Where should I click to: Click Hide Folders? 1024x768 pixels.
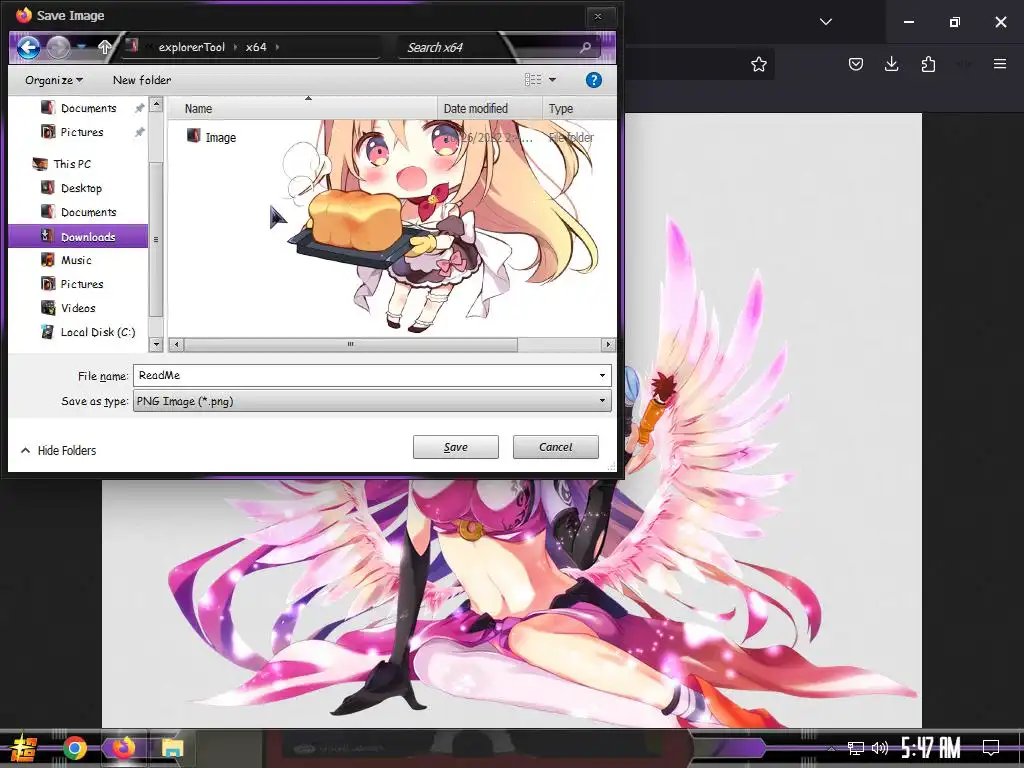(x=58, y=450)
